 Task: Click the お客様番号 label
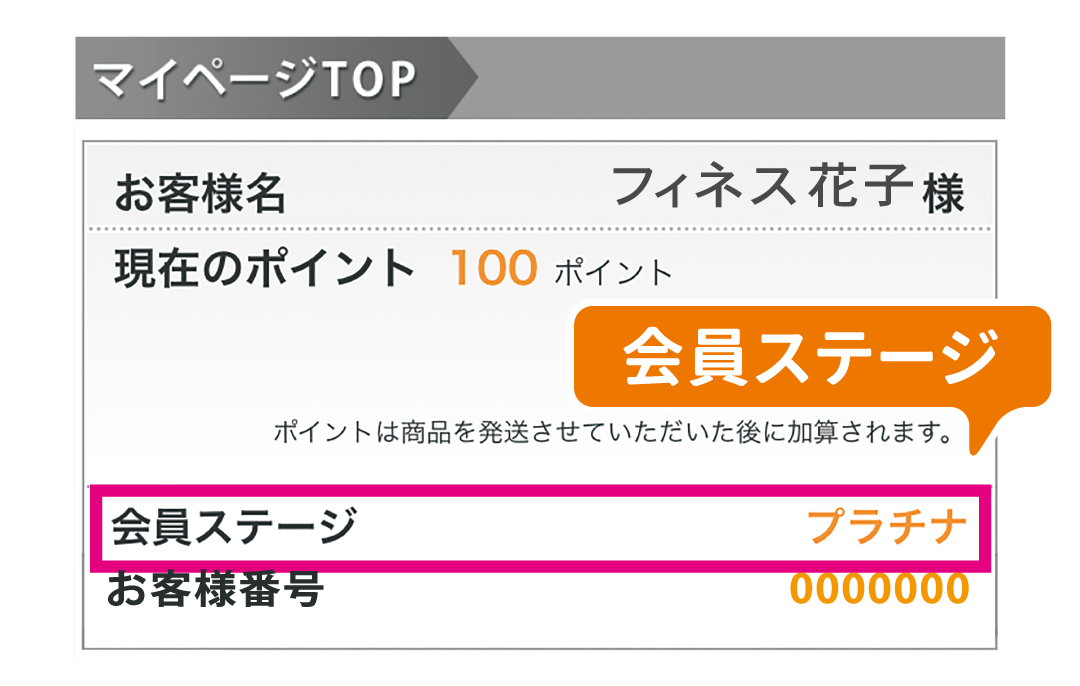coord(216,589)
